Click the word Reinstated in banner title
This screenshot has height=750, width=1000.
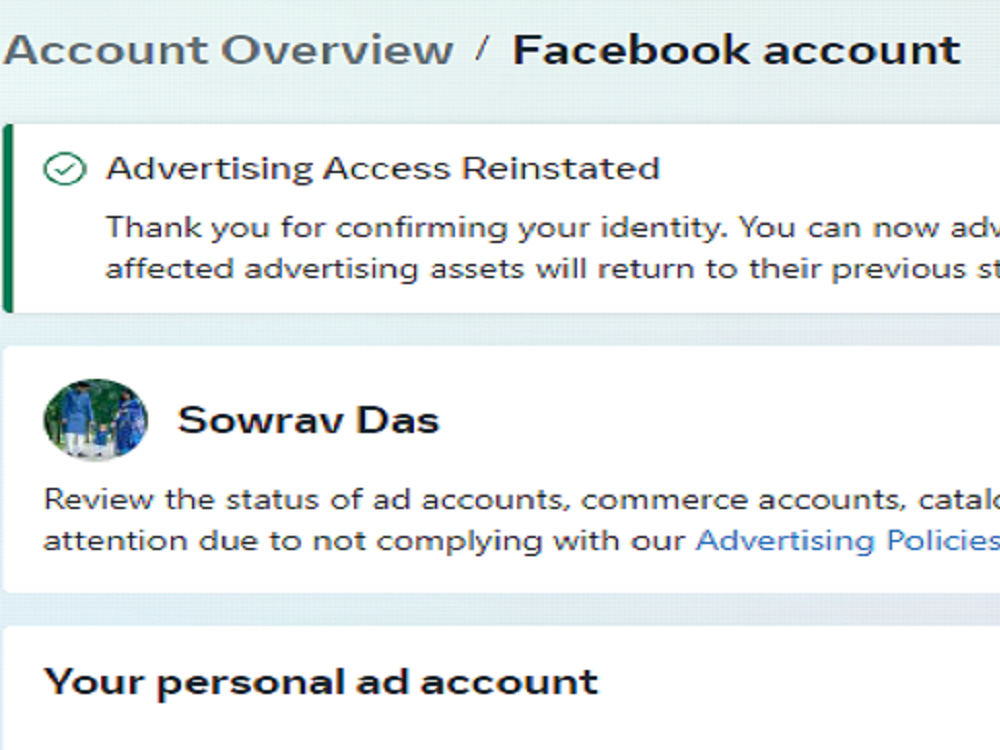pyautogui.click(x=561, y=169)
